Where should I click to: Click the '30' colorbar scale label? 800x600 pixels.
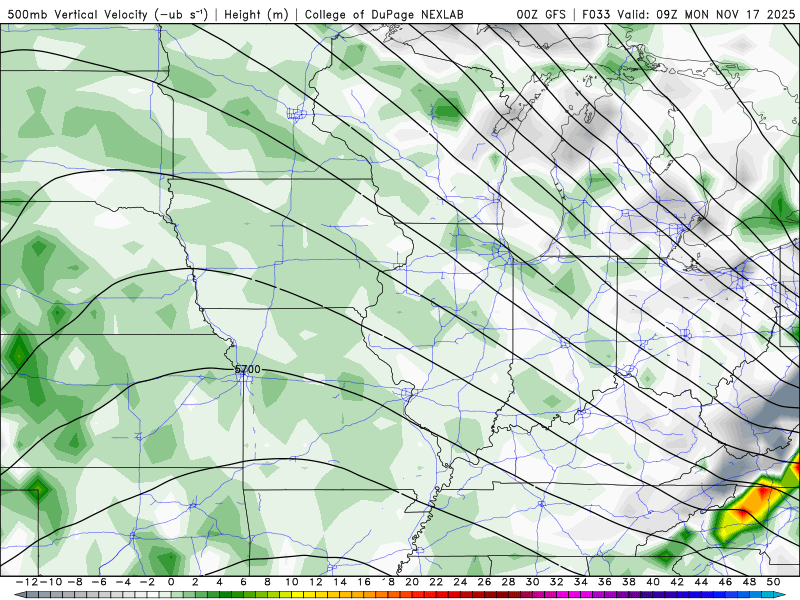click(x=532, y=582)
